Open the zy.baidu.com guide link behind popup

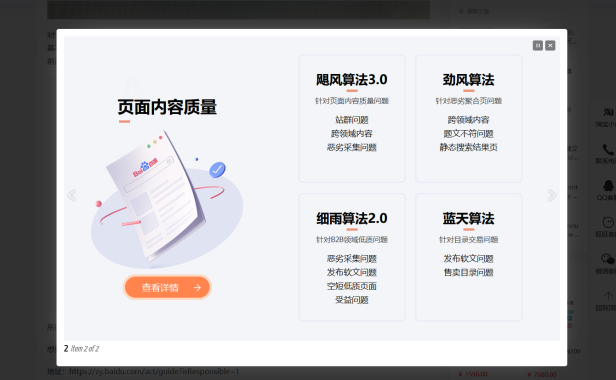[154, 371]
